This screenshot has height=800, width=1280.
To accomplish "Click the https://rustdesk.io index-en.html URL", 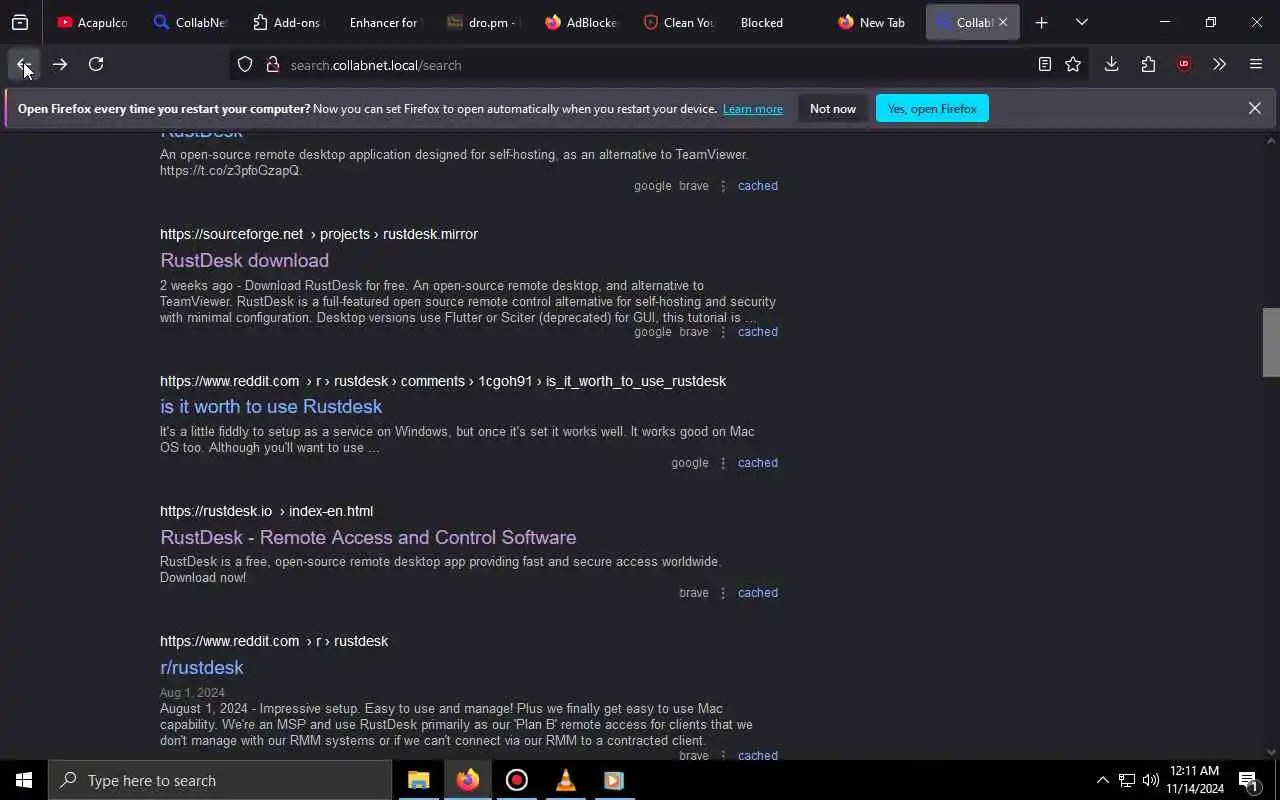I will (266, 511).
